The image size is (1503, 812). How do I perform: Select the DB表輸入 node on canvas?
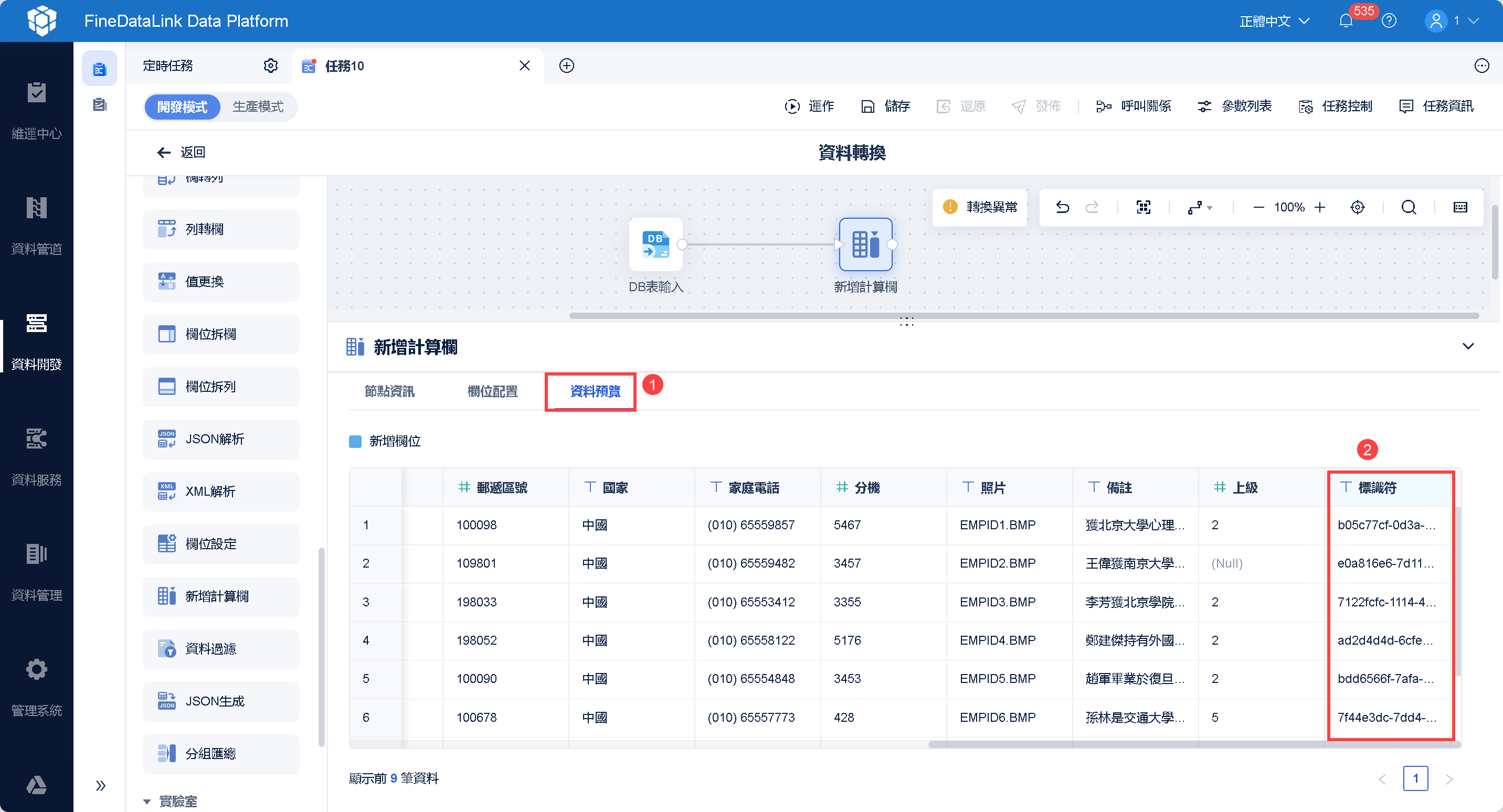click(x=655, y=244)
